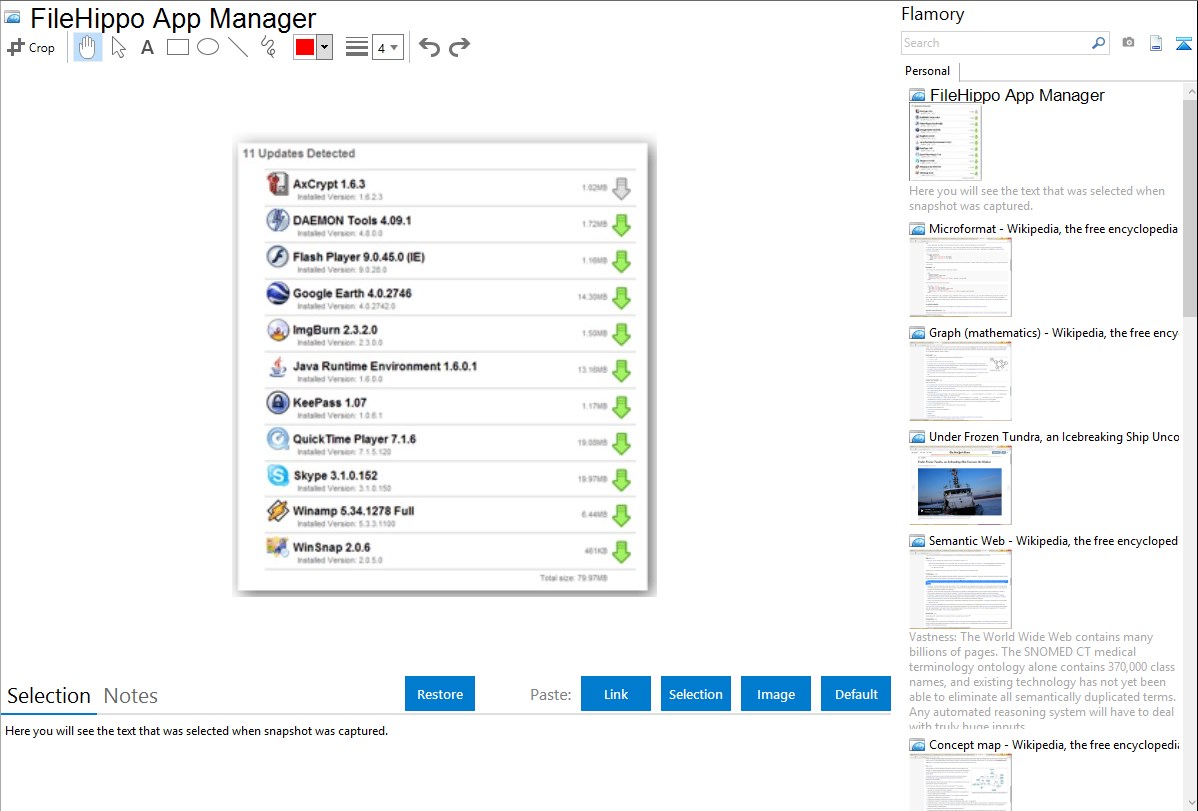Switch to the Personal tab
The height and width of the screenshot is (811, 1198).
click(x=927, y=70)
